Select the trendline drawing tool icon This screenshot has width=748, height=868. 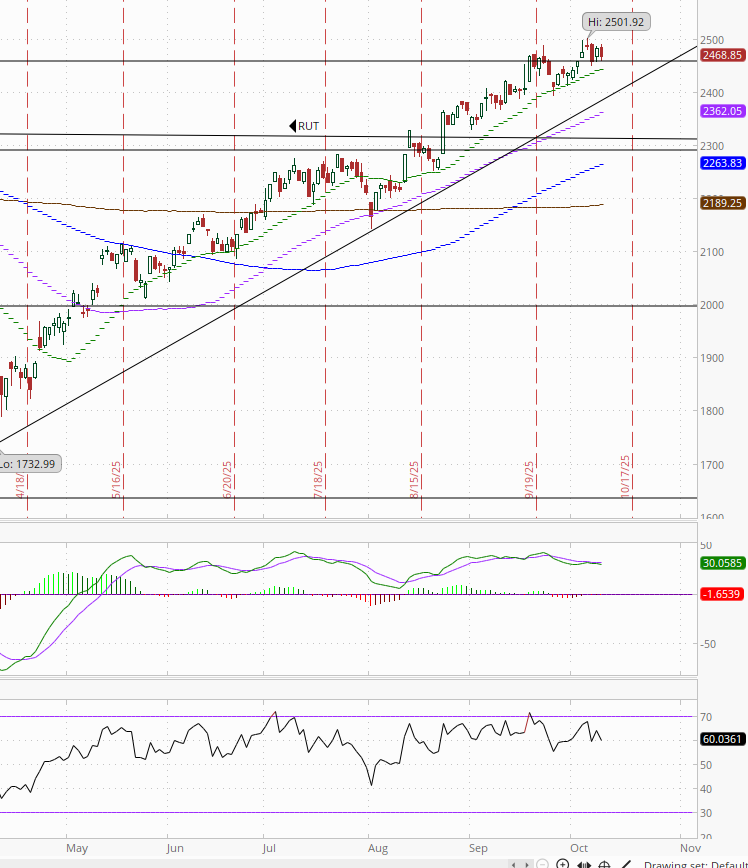click(x=626, y=864)
